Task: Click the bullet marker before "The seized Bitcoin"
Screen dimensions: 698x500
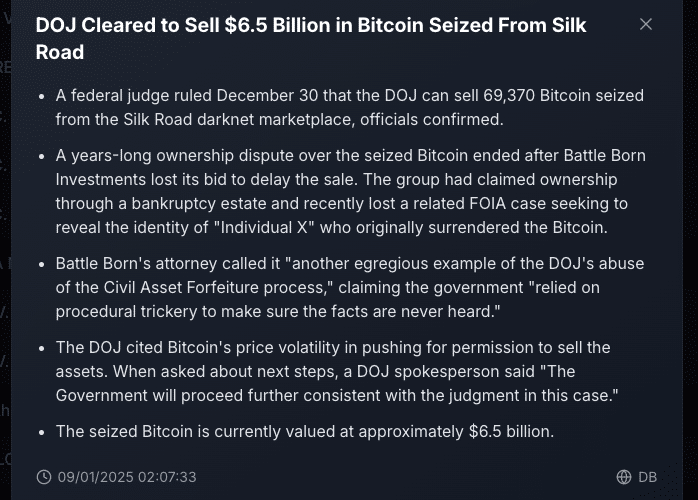Action: (x=41, y=433)
